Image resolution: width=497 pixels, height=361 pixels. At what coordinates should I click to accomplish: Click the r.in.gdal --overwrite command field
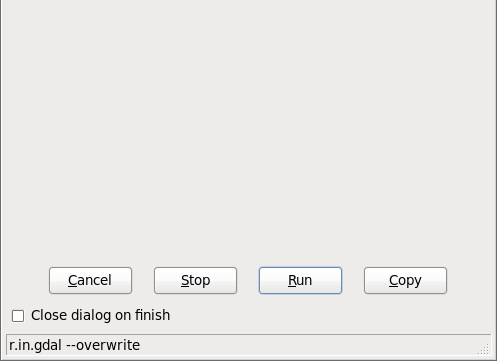tap(248, 345)
